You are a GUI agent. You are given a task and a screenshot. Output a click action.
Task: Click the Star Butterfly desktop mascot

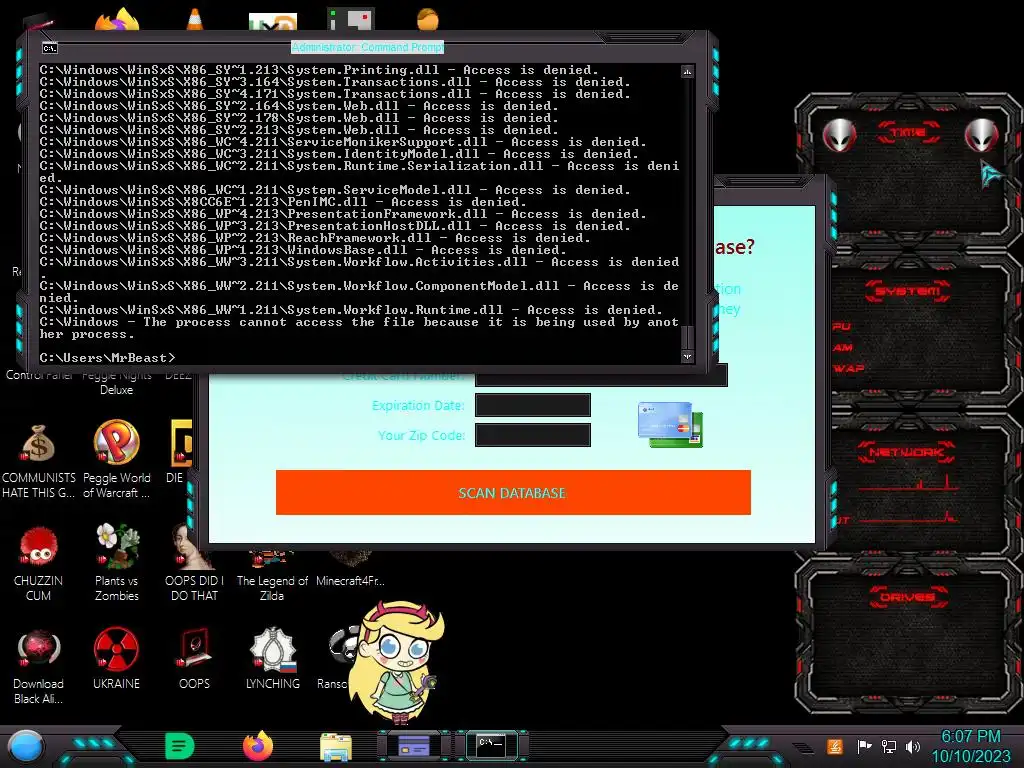pos(397,663)
